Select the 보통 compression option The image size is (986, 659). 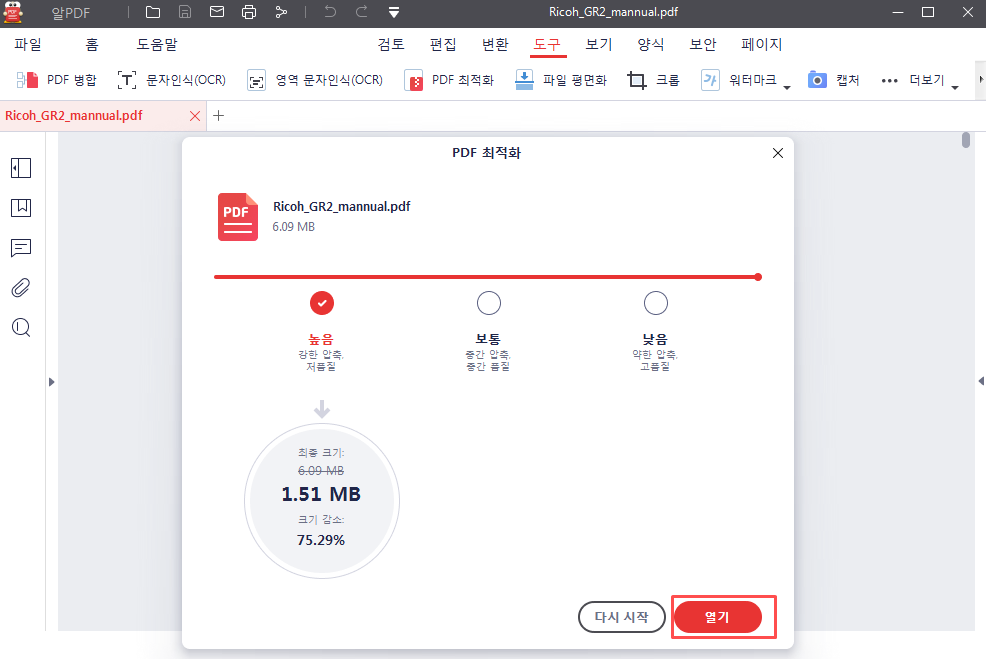click(x=489, y=303)
